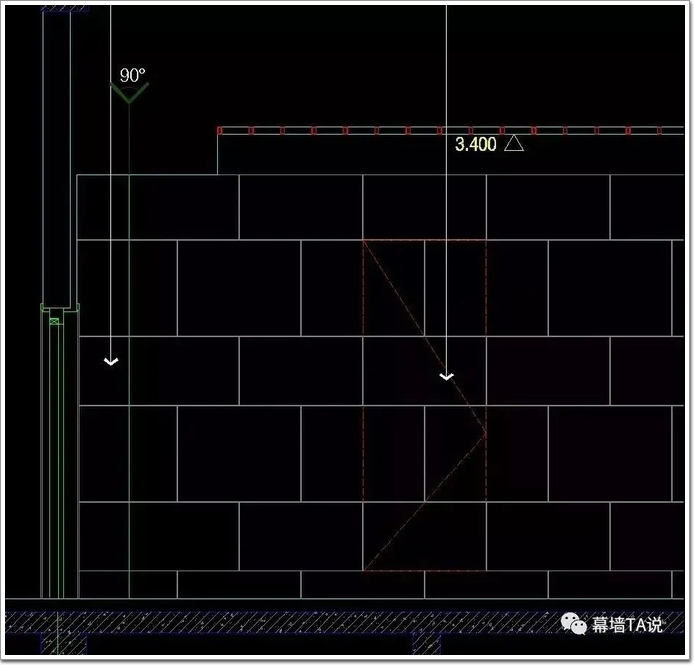
Task: Select the red dashed zigzag opening symbol
Action: (x=424, y=405)
